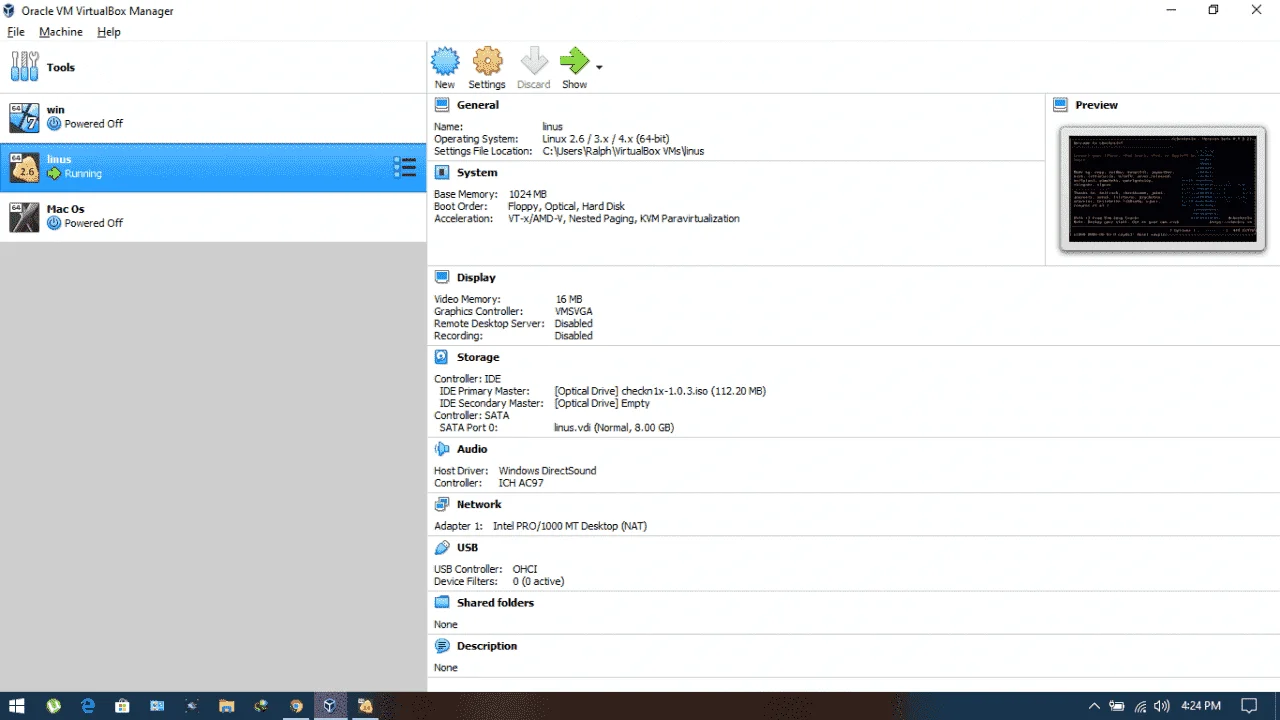Viewport: 1280px width, 720px height.
Task: Click the Windows DirectSound host driver value
Action: pos(548,471)
